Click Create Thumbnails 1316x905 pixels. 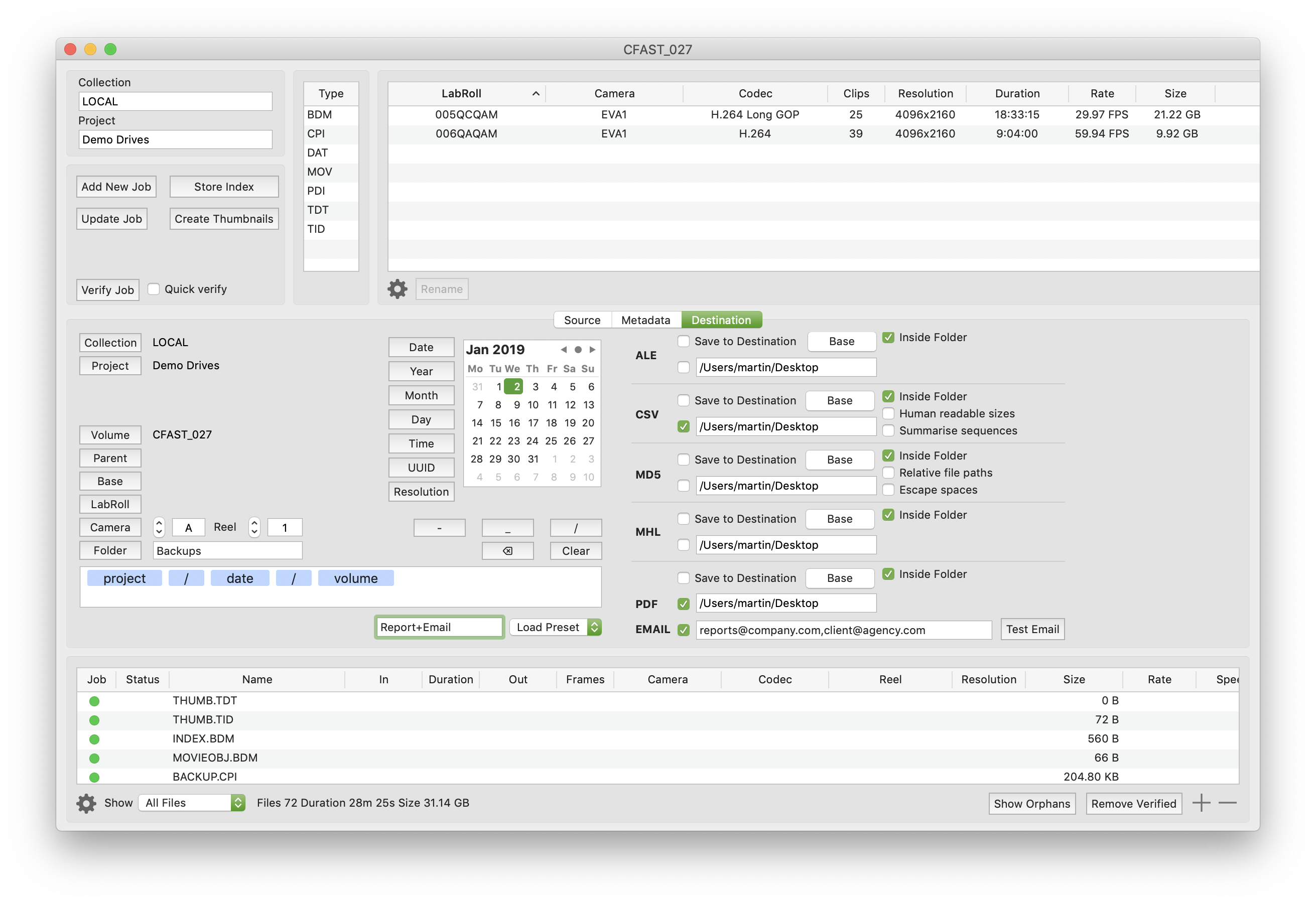(x=224, y=219)
